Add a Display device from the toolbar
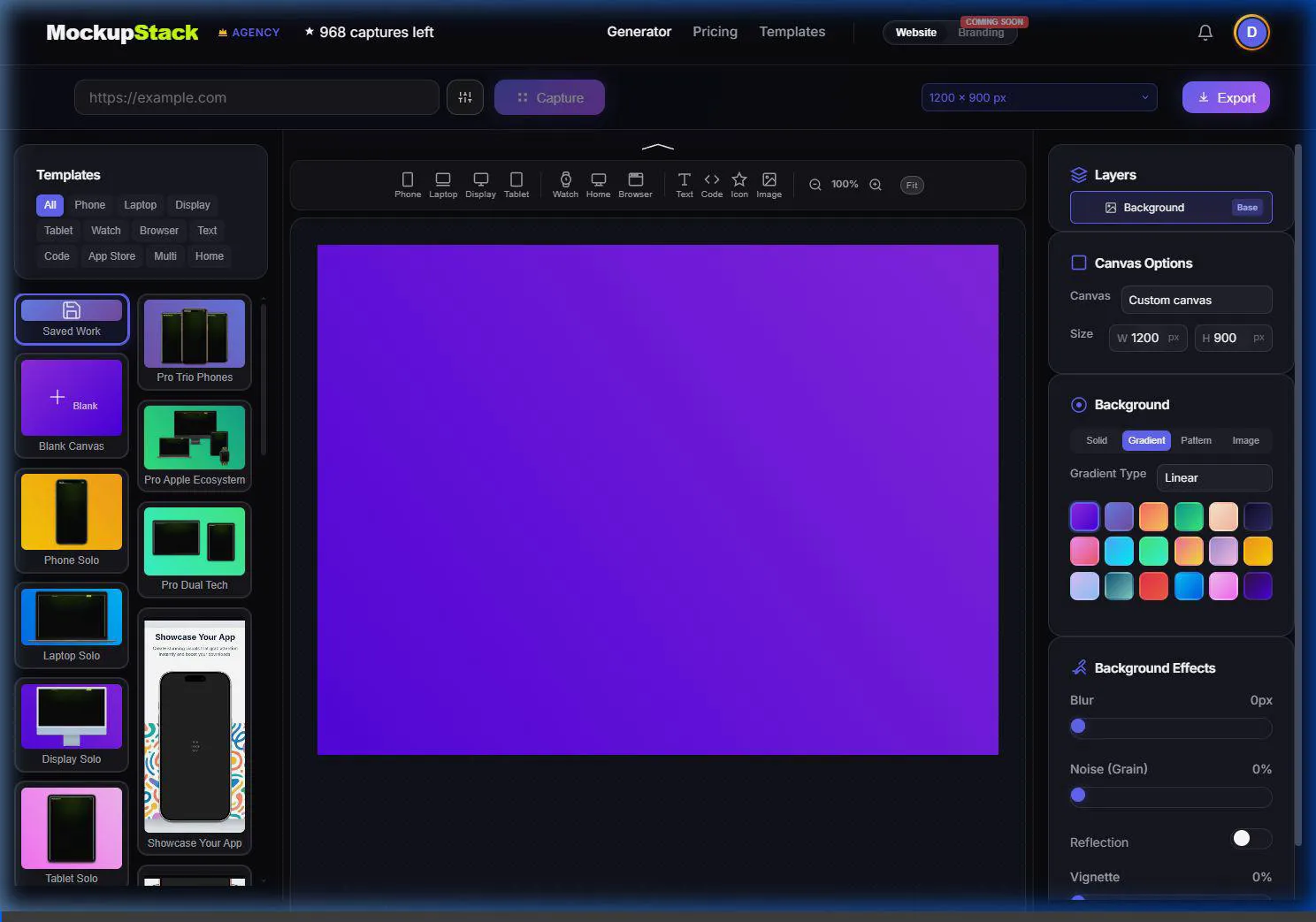Screen dimensions: 1316x922 (x=480, y=185)
